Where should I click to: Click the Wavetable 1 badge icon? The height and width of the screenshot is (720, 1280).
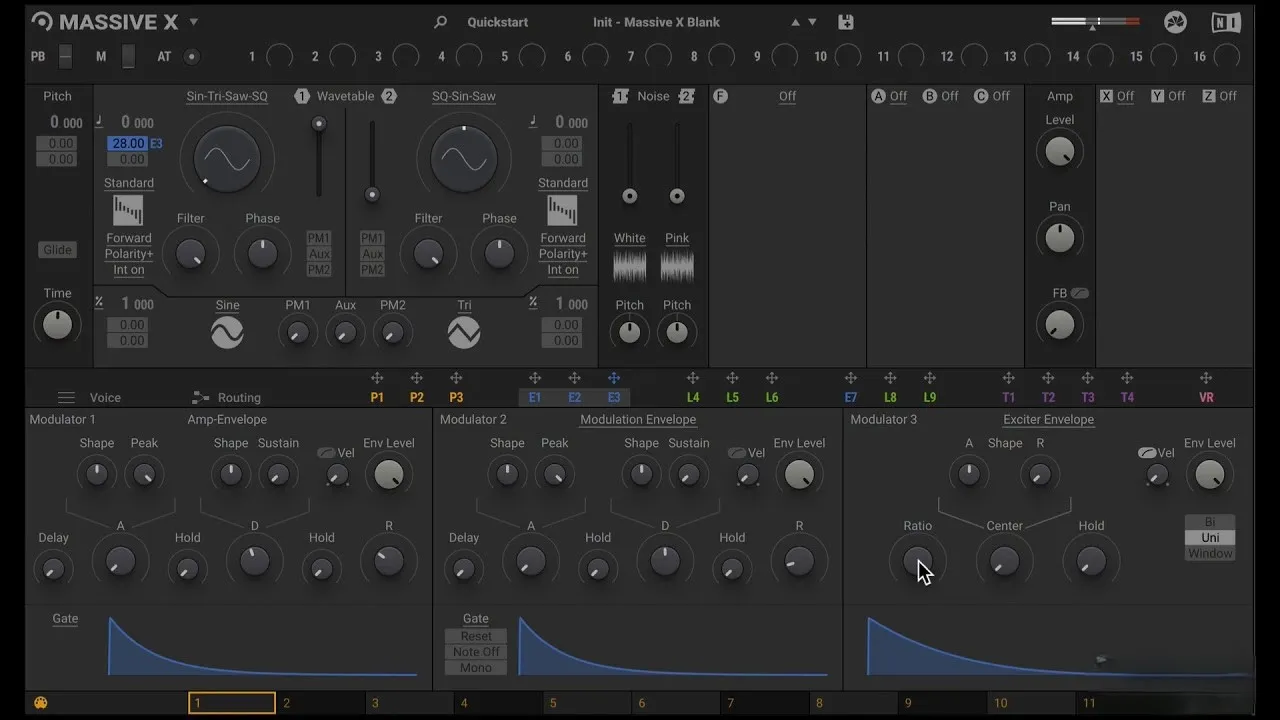302,96
